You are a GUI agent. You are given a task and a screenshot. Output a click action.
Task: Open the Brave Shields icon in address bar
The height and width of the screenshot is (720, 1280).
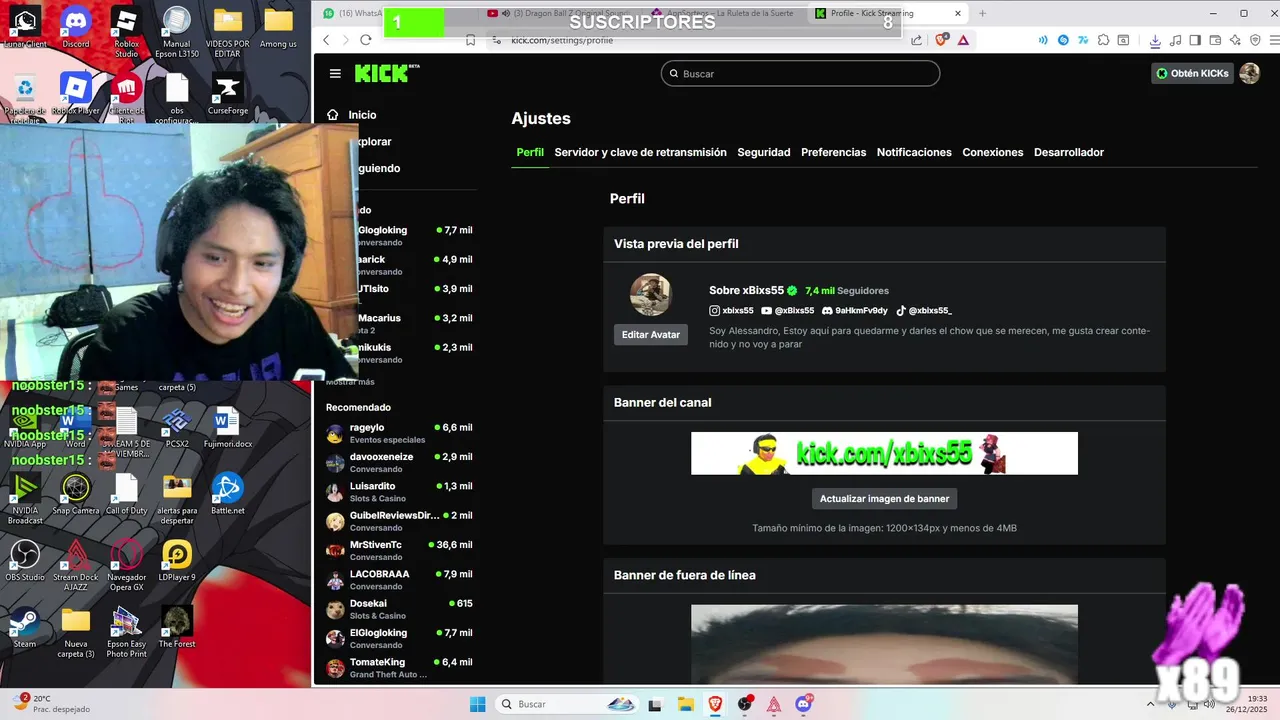tap(941, 40)
